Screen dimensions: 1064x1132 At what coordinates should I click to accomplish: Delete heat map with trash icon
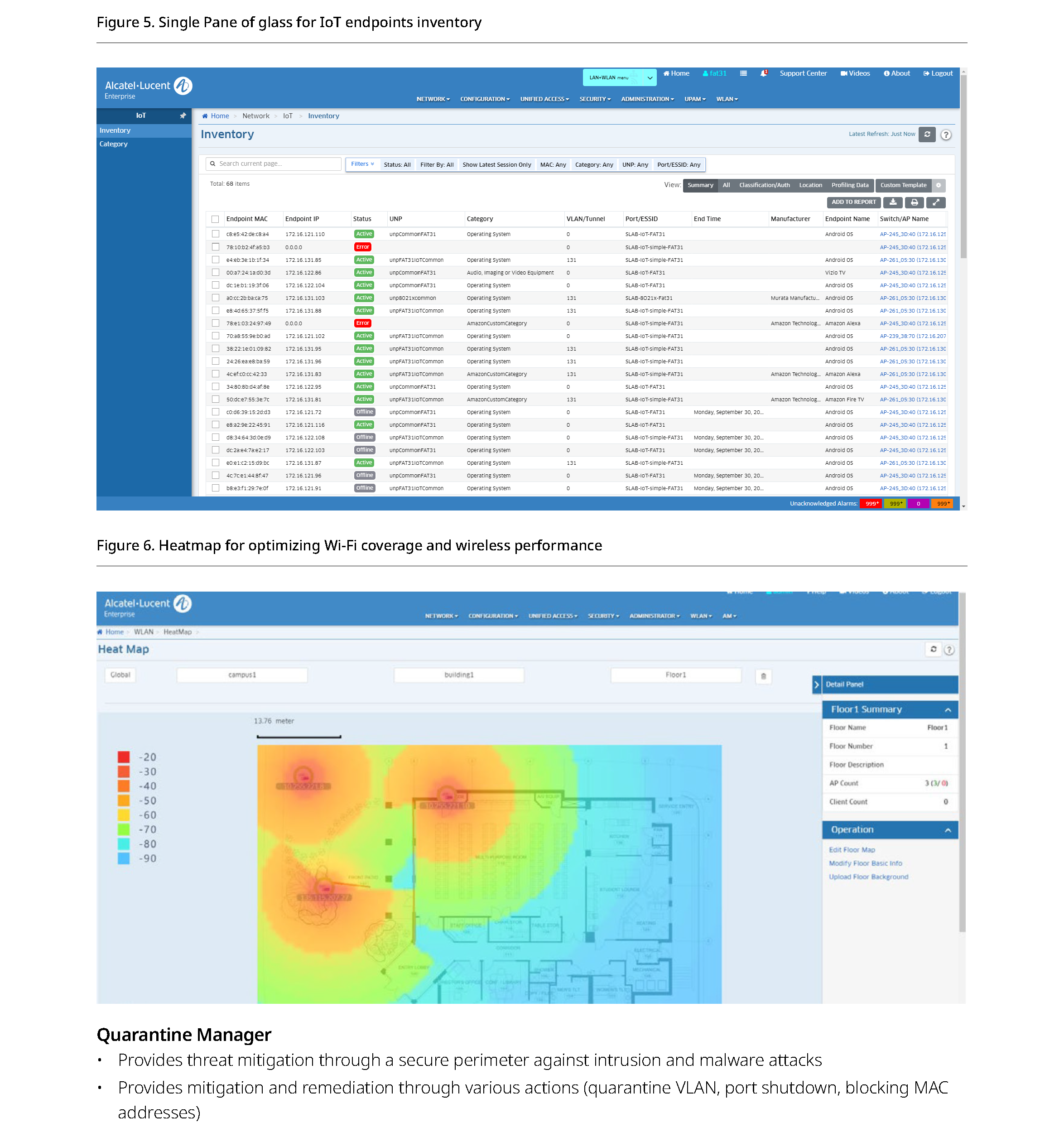(x=763, y=676)
